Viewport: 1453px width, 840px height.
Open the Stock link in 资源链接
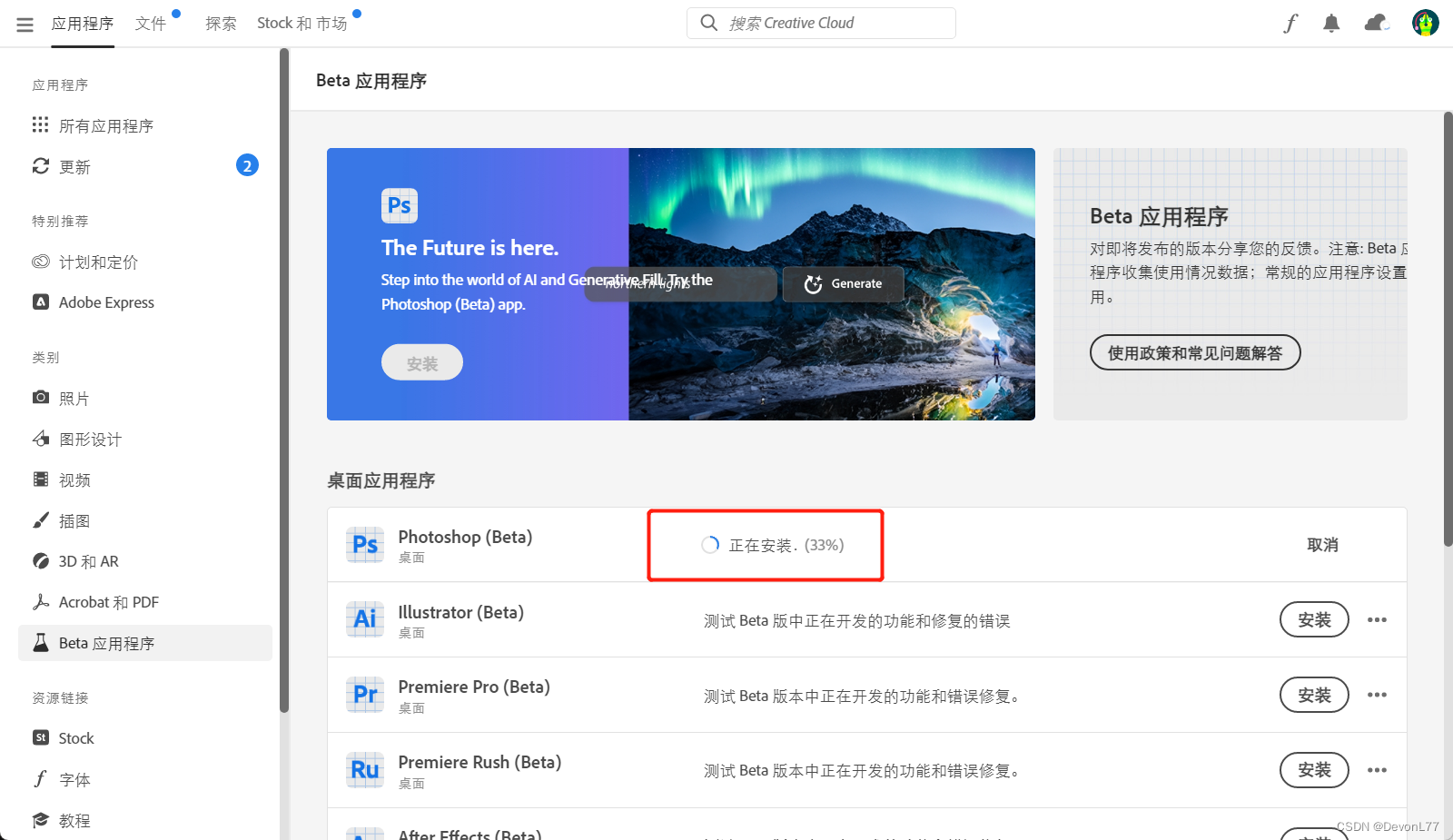tap(145, 738)
